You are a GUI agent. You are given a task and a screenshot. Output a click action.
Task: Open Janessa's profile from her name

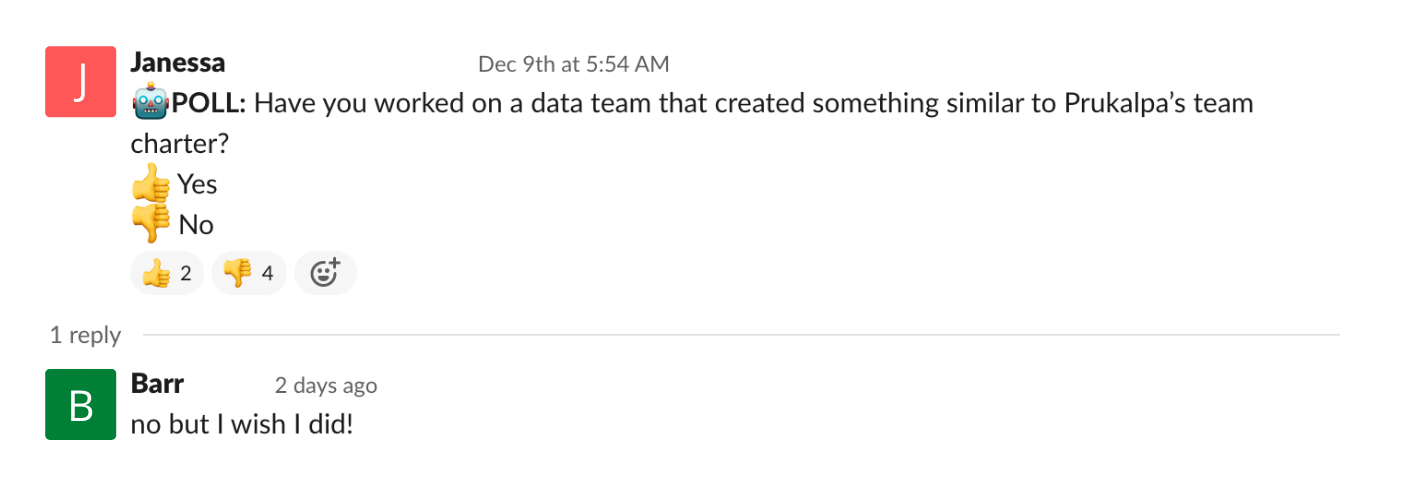tap(178, 63)
